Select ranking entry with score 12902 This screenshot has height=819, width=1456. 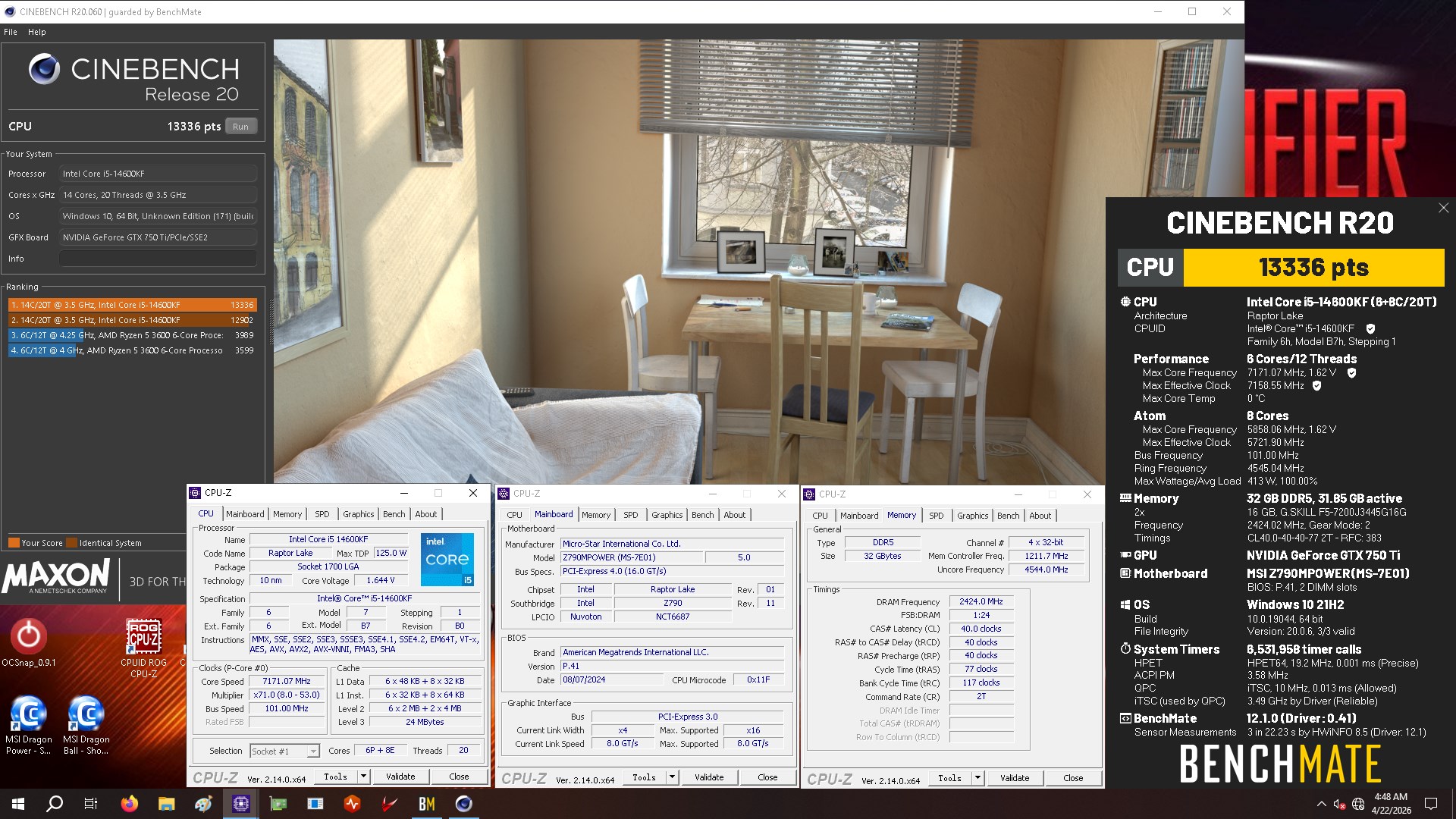tap(132, 320)
